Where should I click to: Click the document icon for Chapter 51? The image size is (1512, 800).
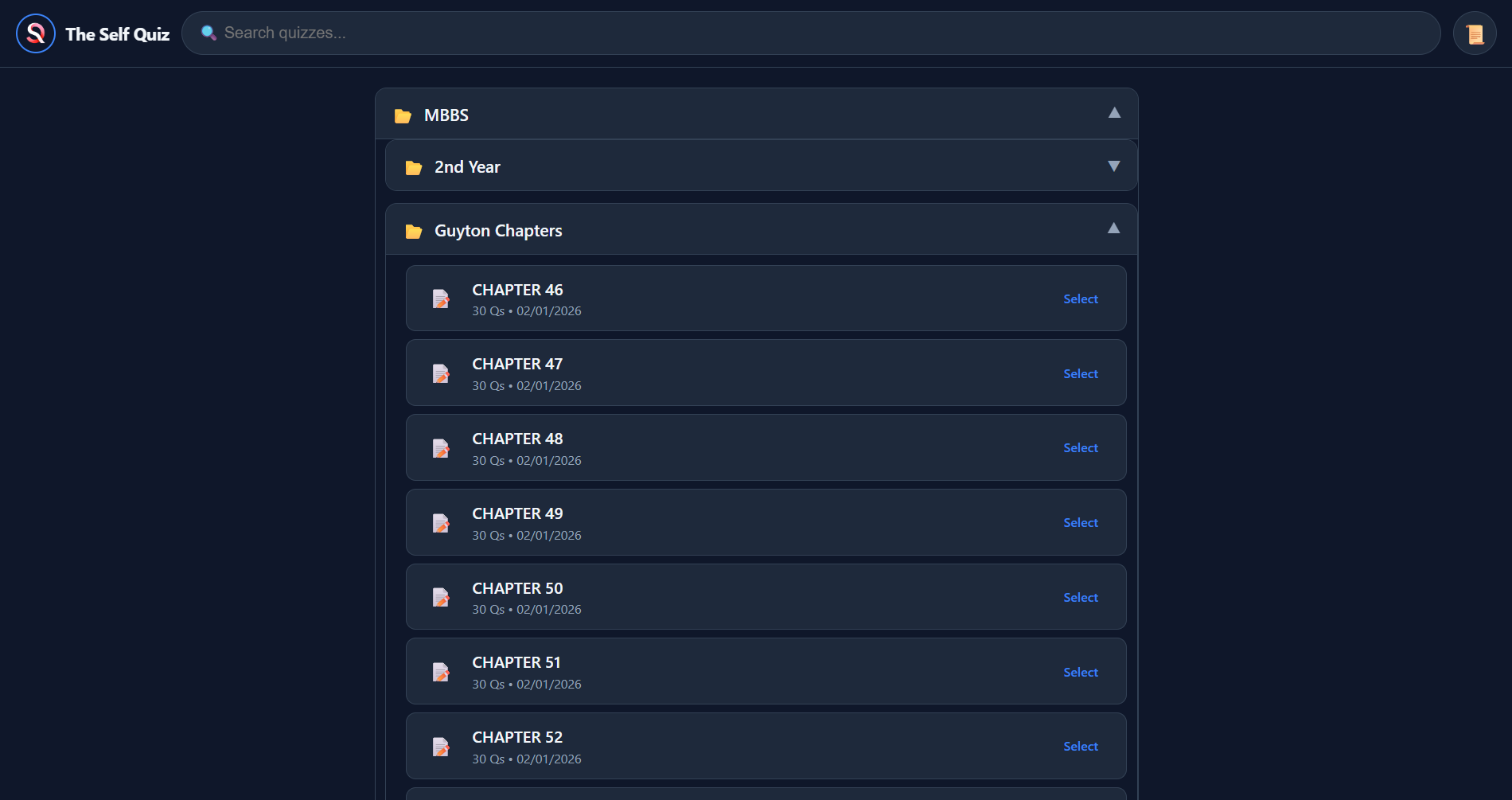click(441, 671)
